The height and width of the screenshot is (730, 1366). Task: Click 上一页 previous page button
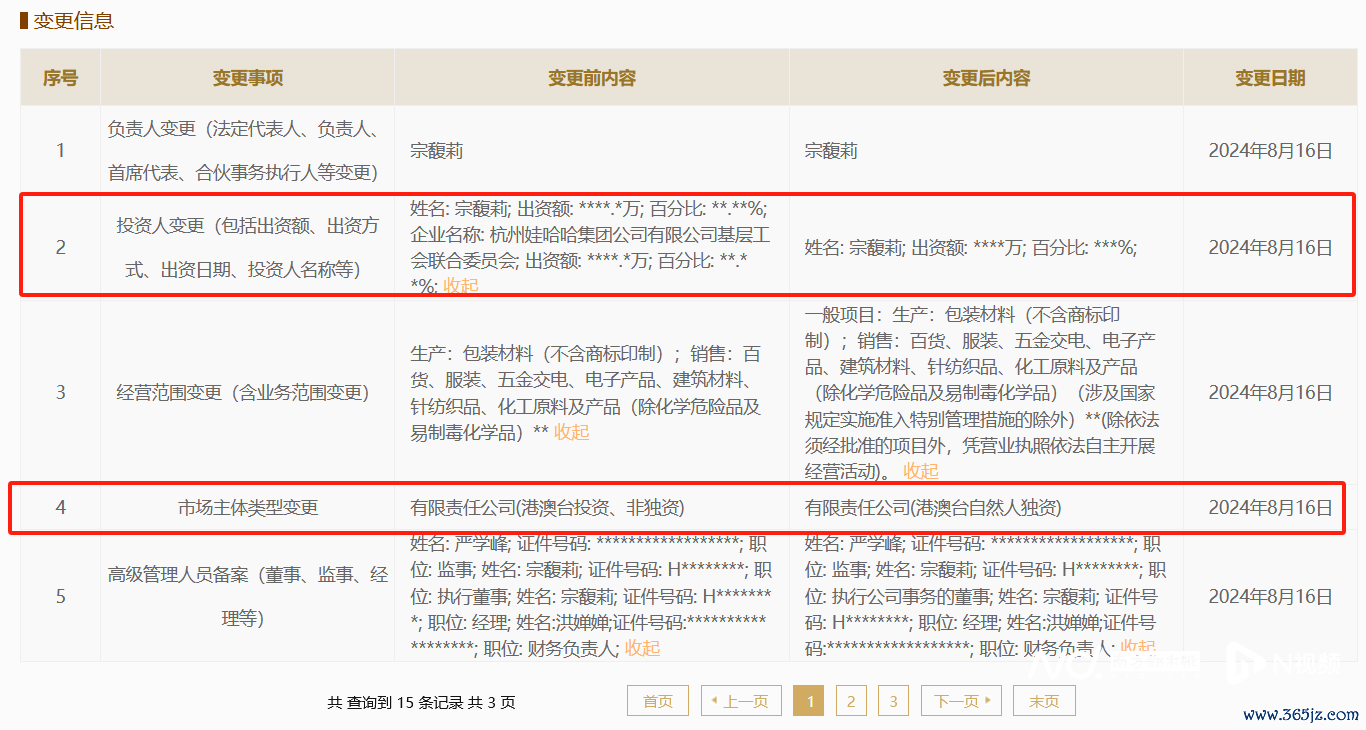point(741,701)
